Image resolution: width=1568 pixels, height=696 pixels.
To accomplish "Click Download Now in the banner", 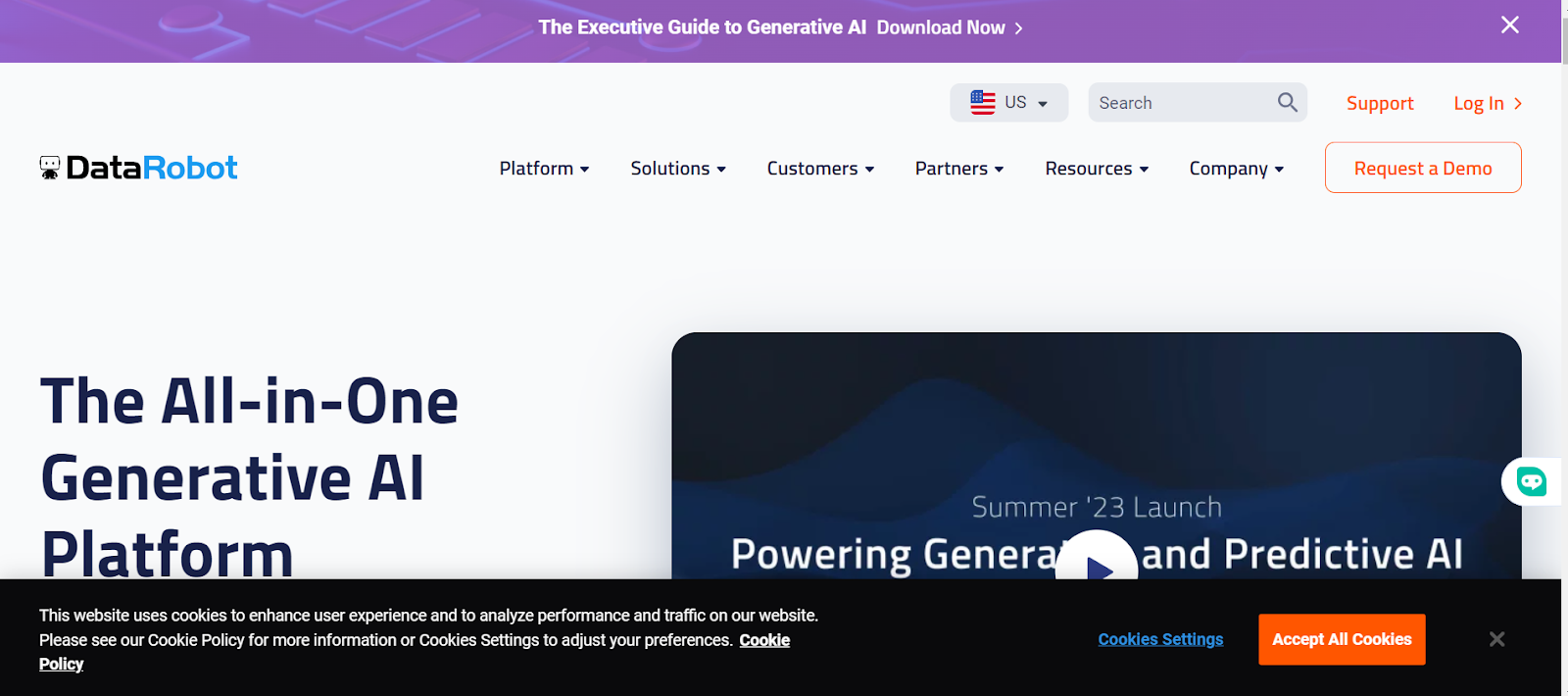I will (x=950, y=27).
